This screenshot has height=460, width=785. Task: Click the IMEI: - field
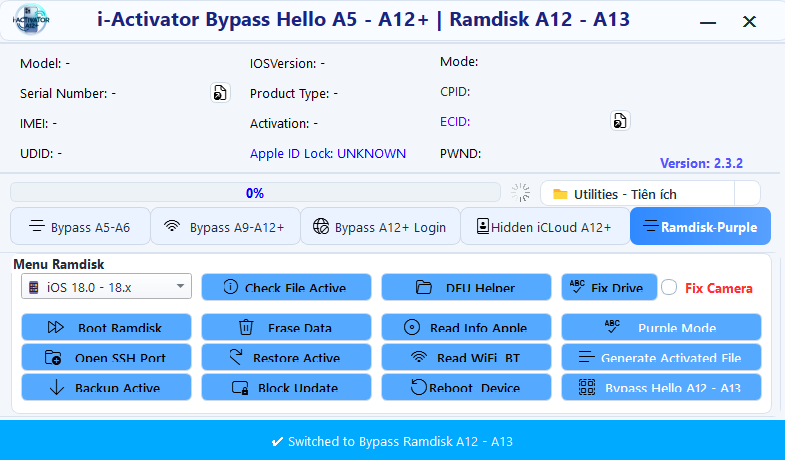tap(39, 123)
